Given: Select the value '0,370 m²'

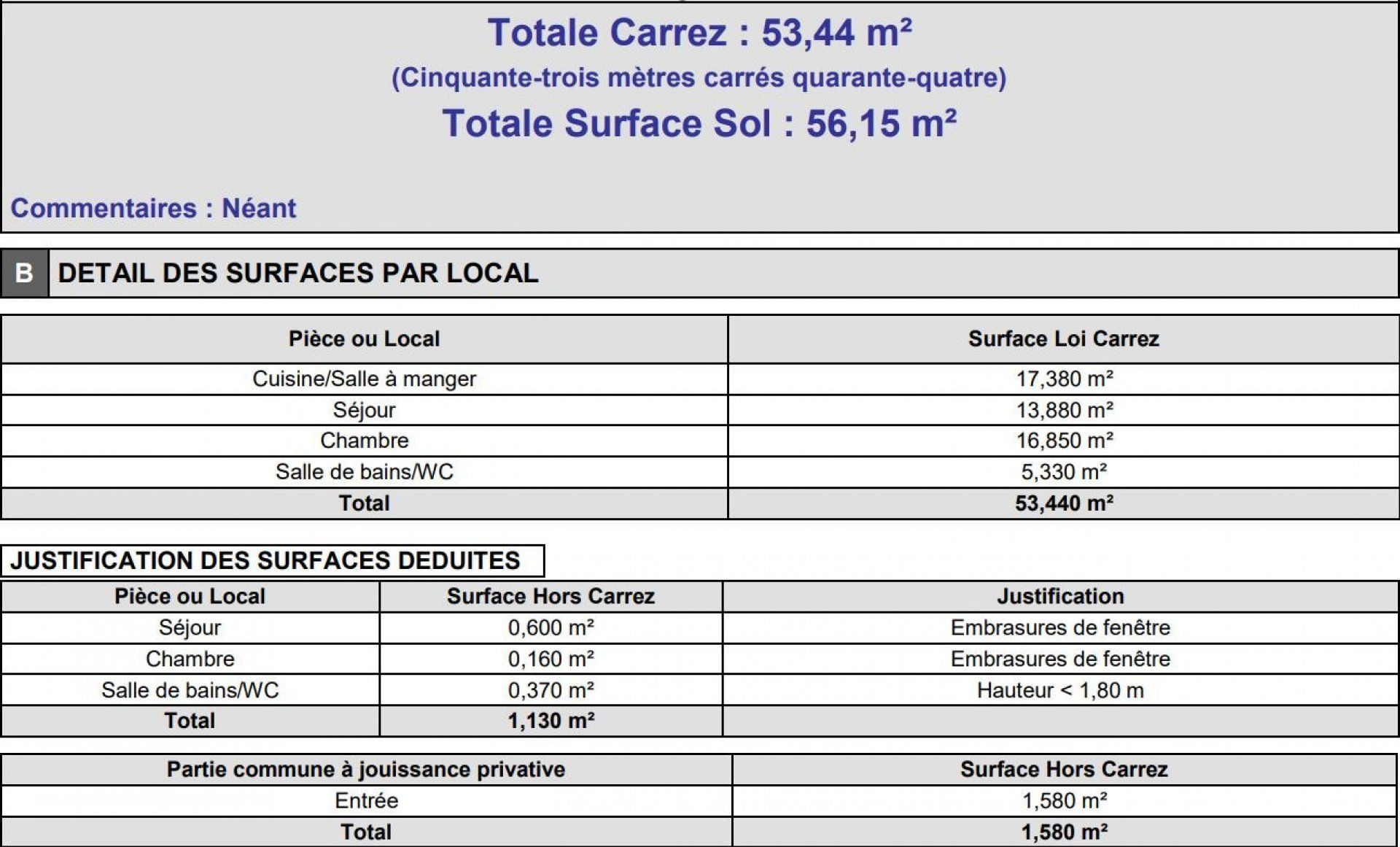Looking at the screenshot, I should point(551,690).
